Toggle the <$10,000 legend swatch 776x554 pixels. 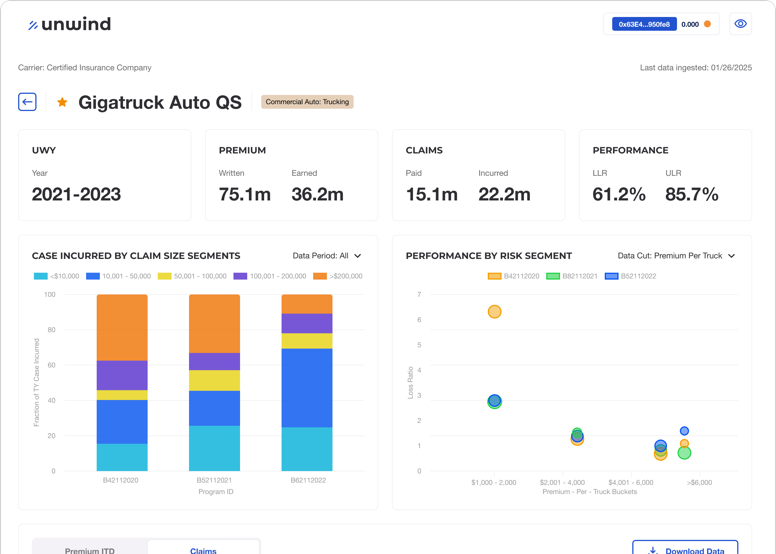[41, 276]
